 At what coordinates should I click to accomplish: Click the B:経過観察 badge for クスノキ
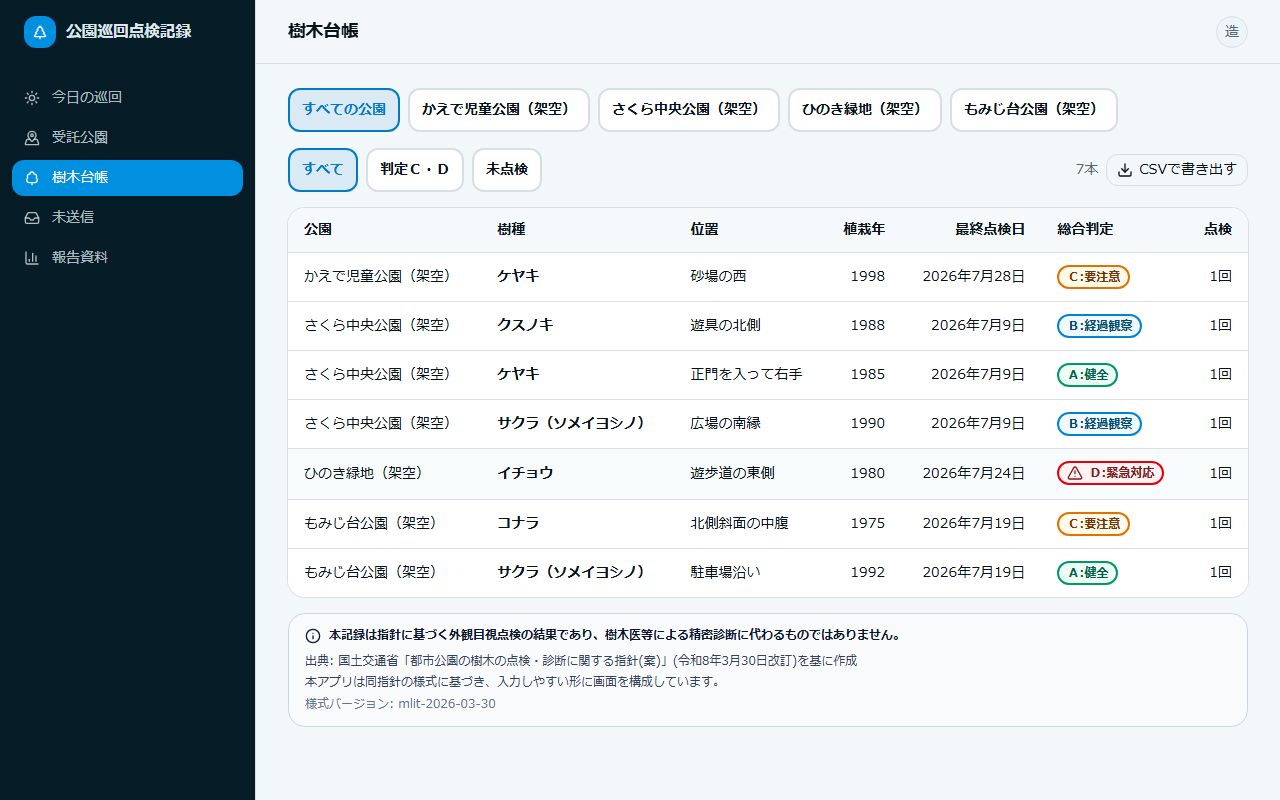point(1099,326)
